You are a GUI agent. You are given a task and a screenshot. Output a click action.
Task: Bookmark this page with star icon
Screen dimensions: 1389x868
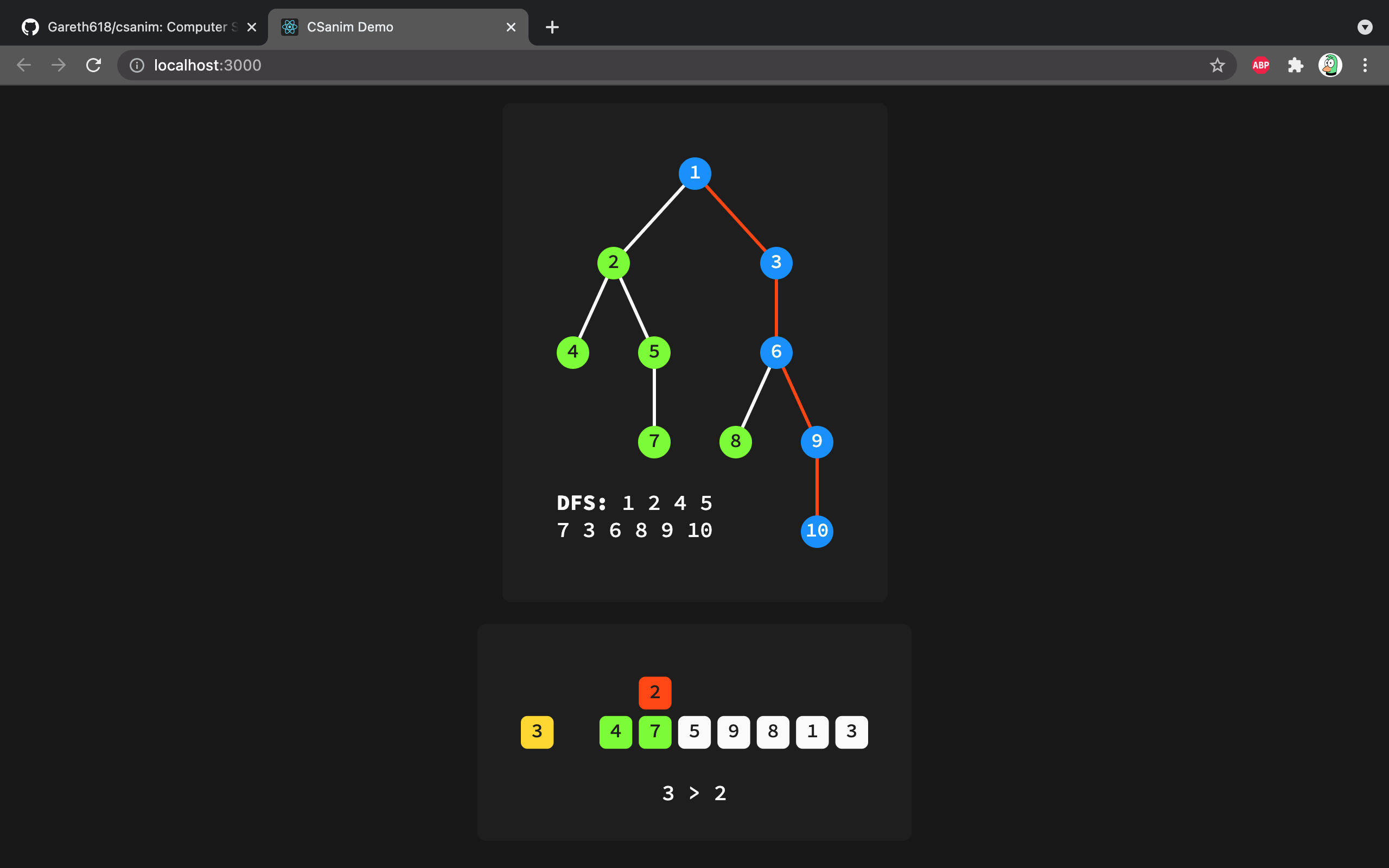[x=1217, y=66]
